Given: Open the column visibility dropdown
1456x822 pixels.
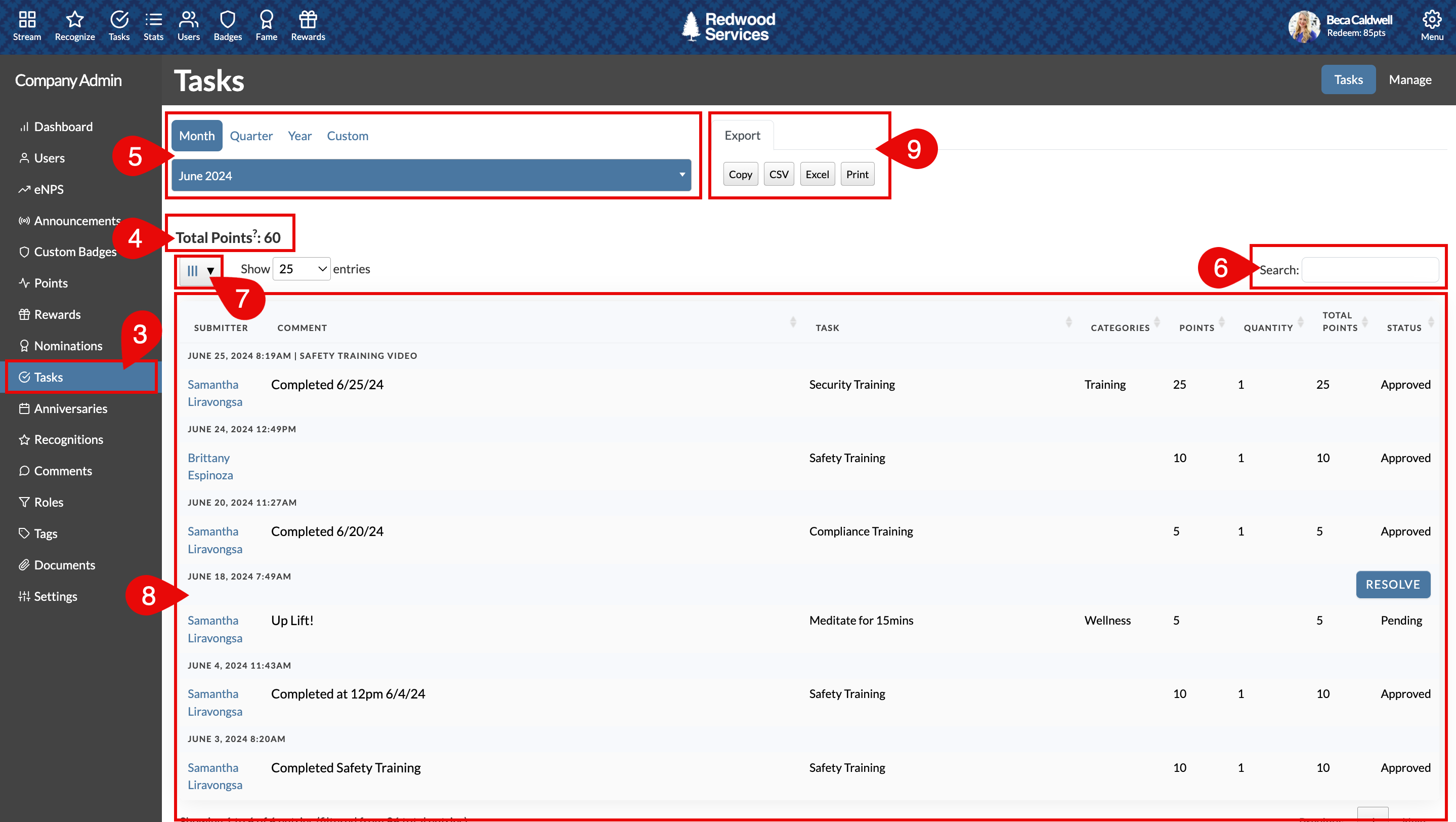Looking at the screenshot, I should click(199, 270).
